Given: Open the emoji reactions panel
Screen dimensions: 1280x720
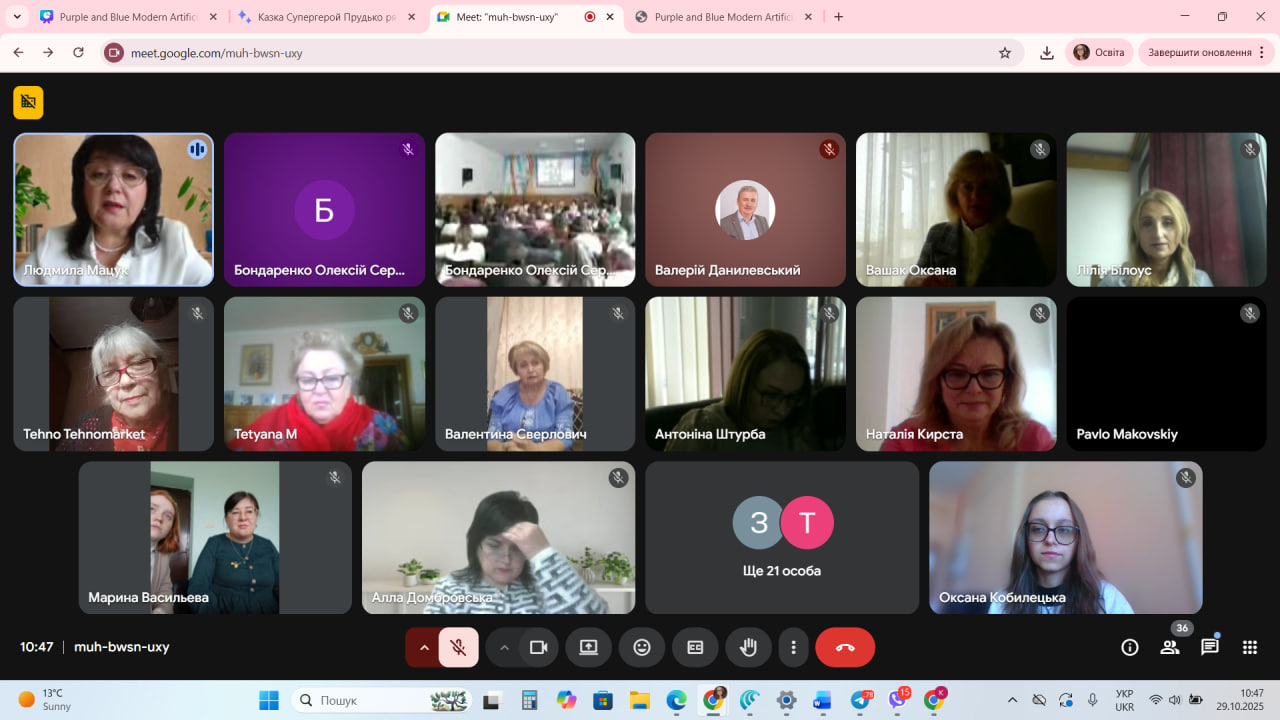Looking at the screenshot, I should point(642,647).
